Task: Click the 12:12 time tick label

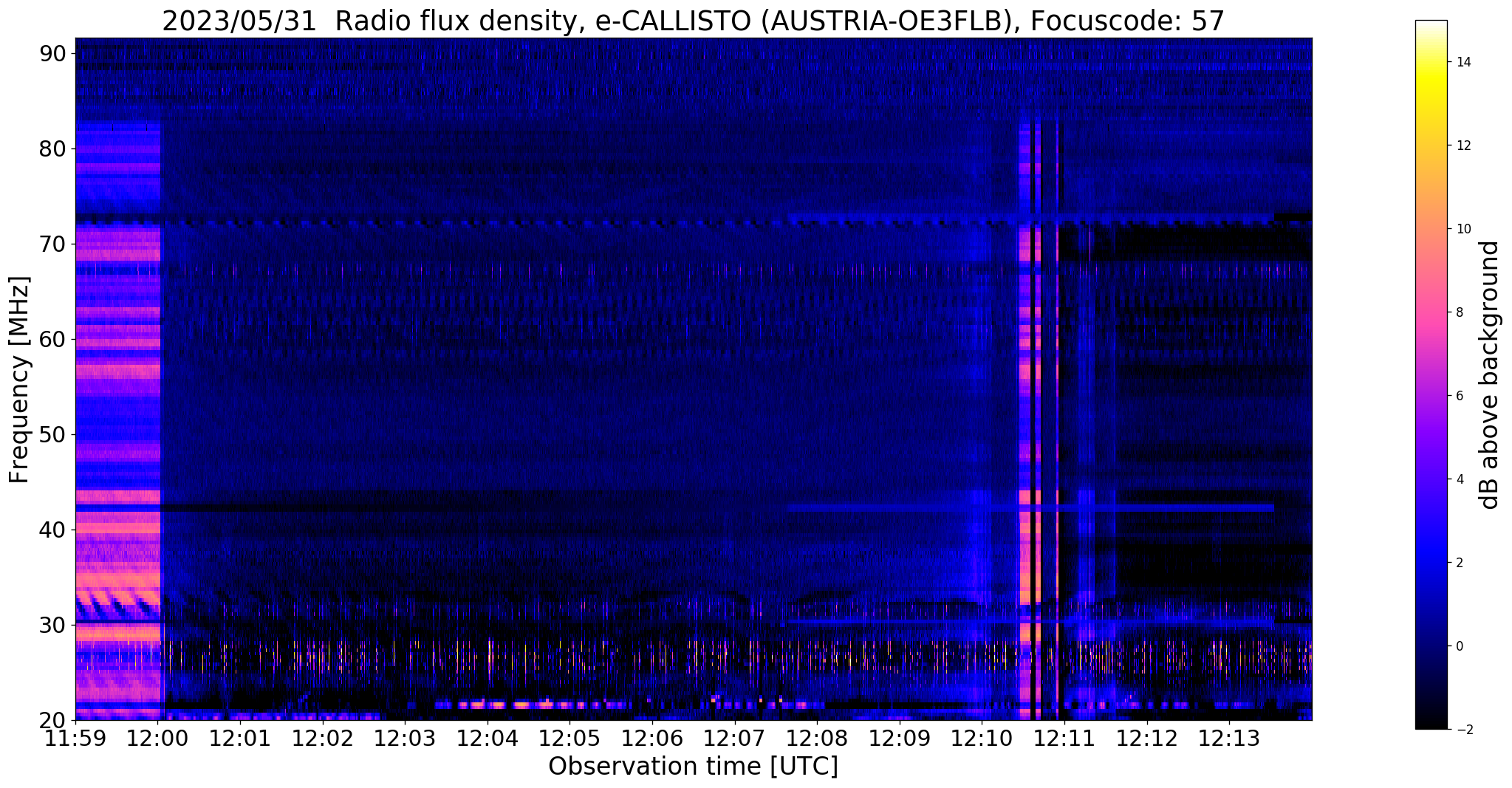Action: tap(1147, 739)
